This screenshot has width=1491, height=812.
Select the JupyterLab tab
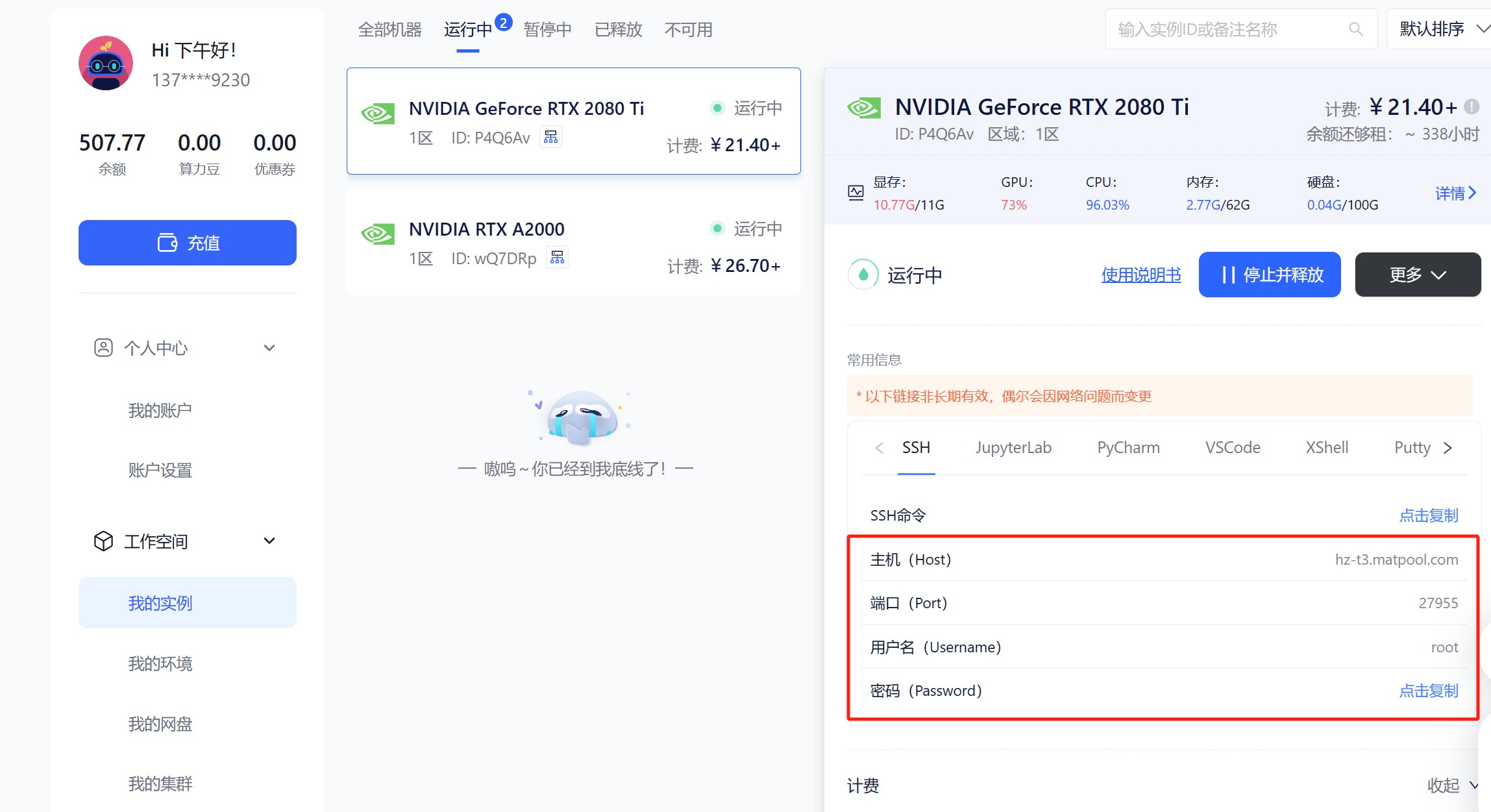[1013, 447]
